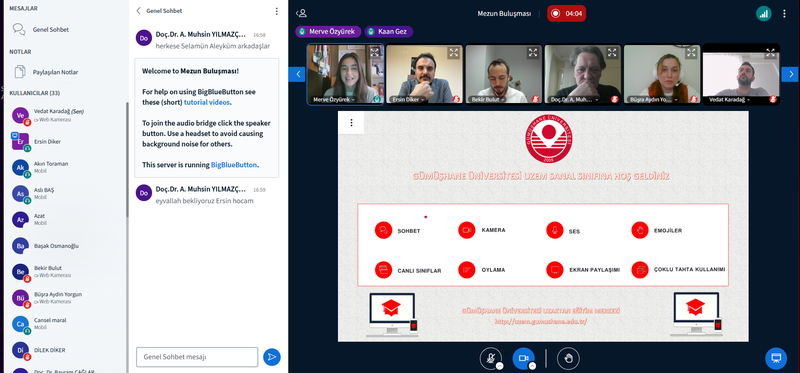Toggle microphone mute button

pos(491,359)
